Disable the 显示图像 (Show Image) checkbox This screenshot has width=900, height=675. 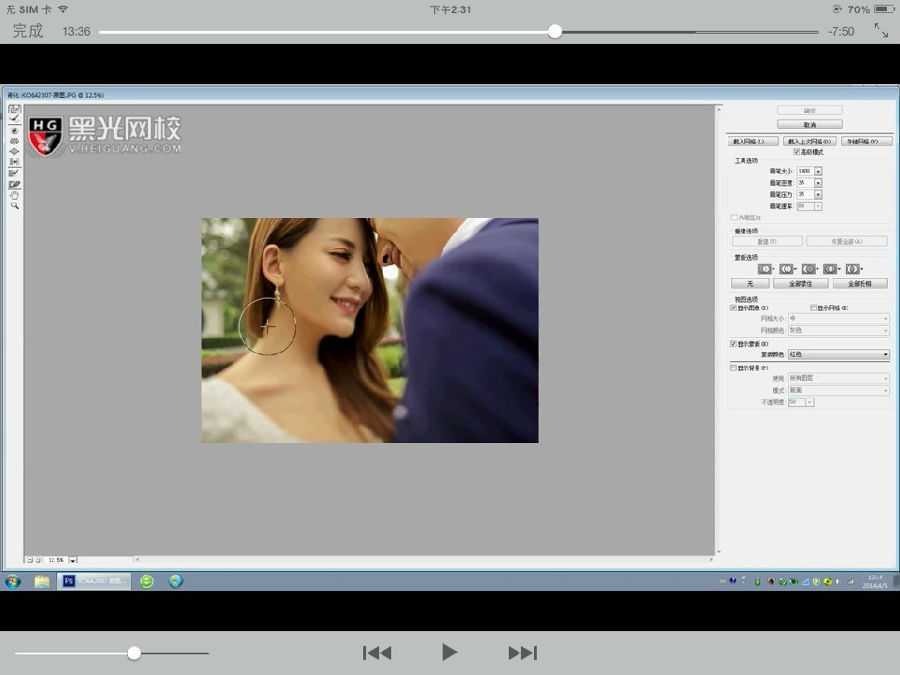coord(735,308)
